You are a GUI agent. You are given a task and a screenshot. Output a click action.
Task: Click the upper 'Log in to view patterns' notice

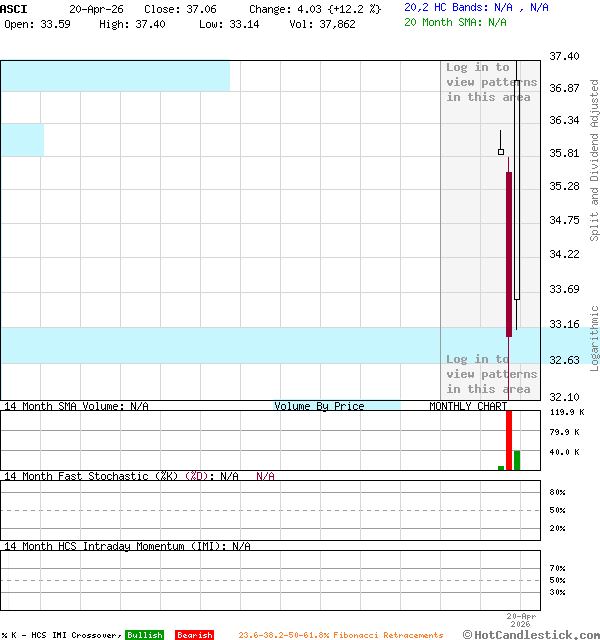[x=491, y=82]
